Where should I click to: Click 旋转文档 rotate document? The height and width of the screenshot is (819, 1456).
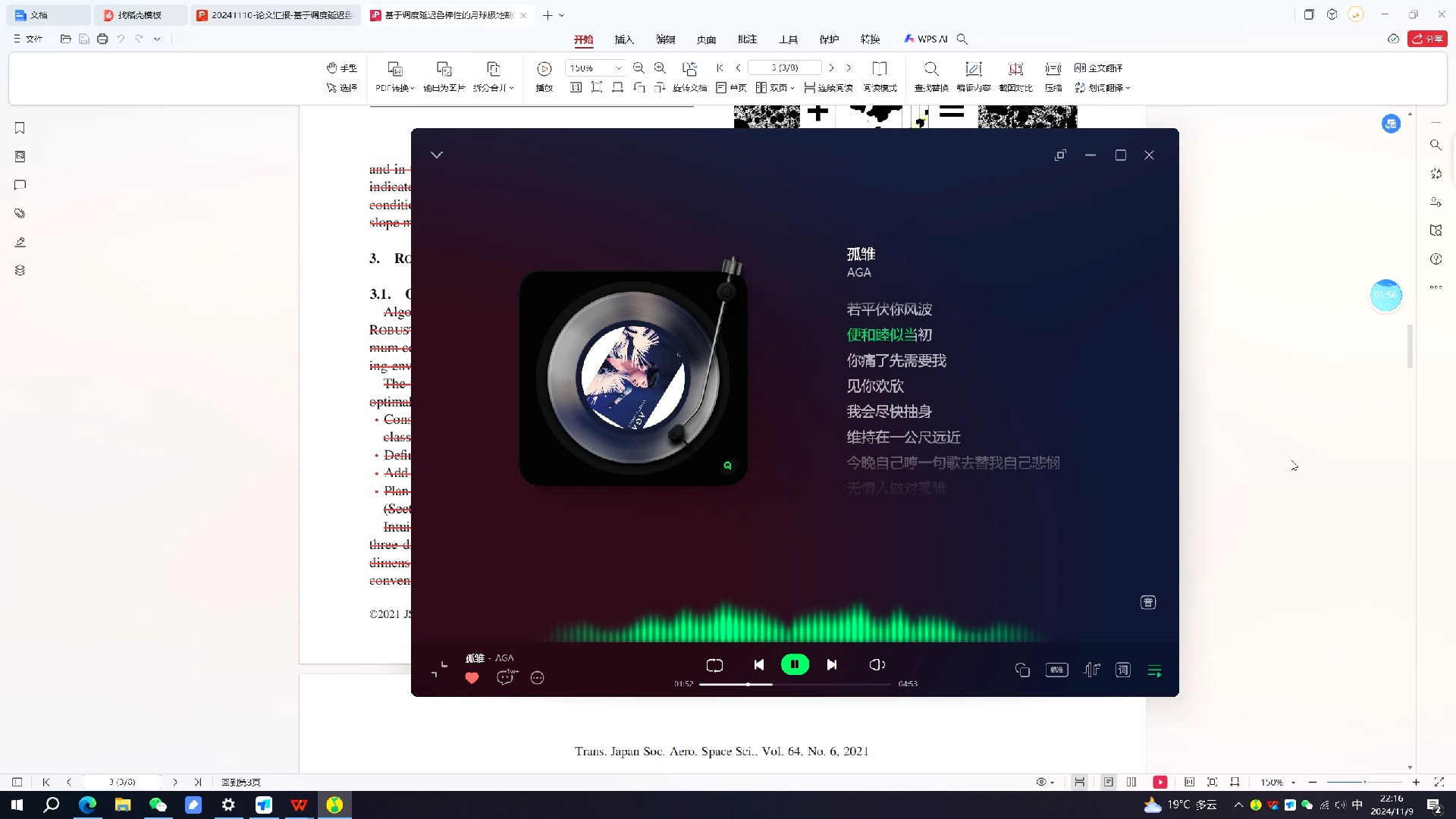689,77
